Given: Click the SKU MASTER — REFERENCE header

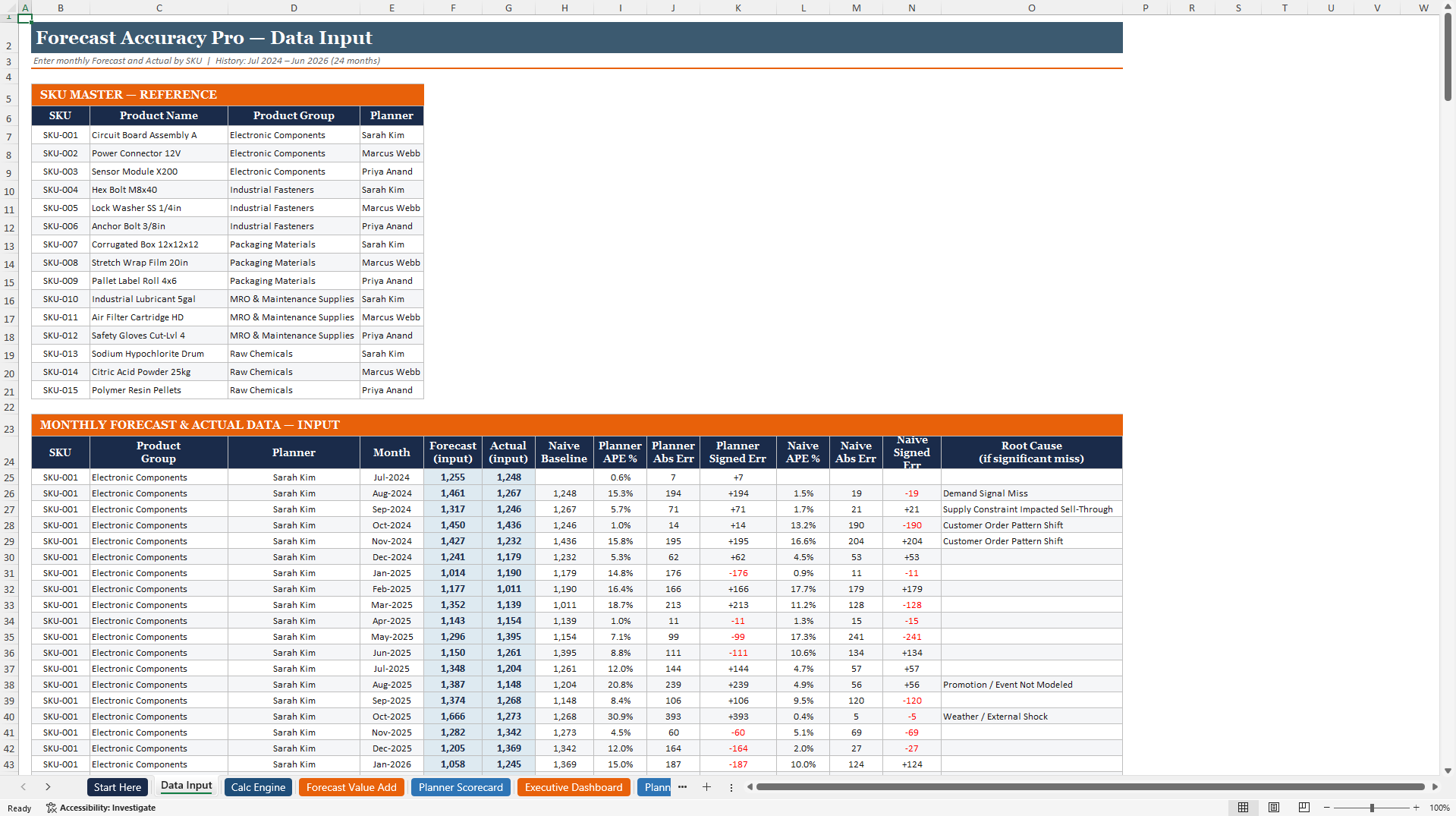Looking at the screenshot, I should (x=228, y=94).
